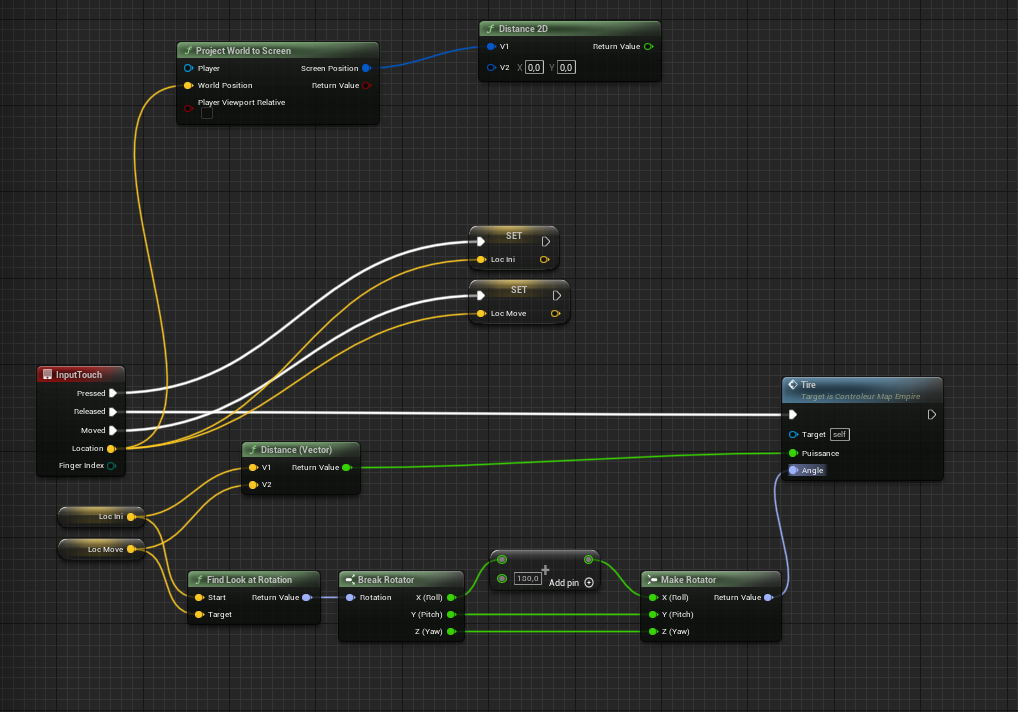Toggle the Player Viewport Relative checkbox
This screenshot has width=1018, height=712.
tap(207, 113)
